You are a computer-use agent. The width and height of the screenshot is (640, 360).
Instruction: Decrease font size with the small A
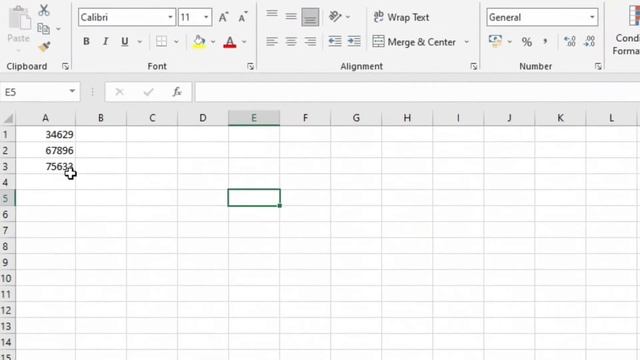pos(243,17)
